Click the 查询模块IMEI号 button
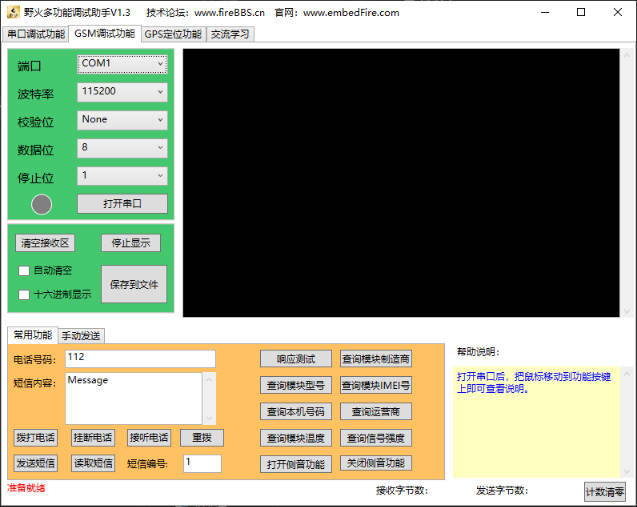The image size is (637, 507). [376, 385]
